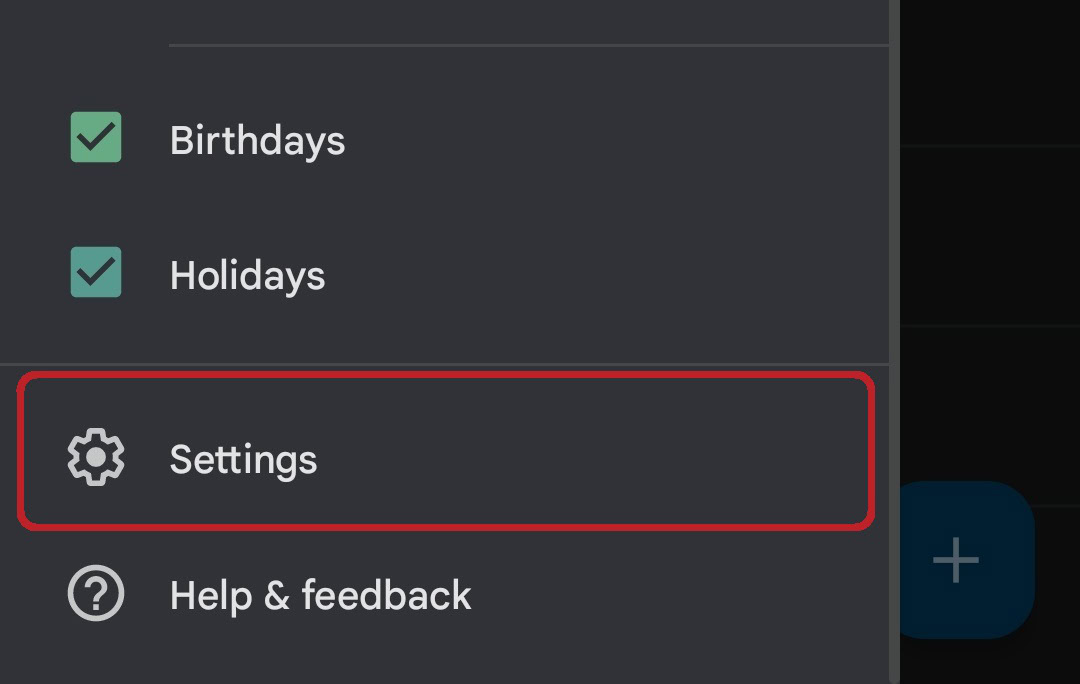1080x684 pixels.
Task: Uncheck the Holidays calendar checkbox
Action: pos(96,272)
